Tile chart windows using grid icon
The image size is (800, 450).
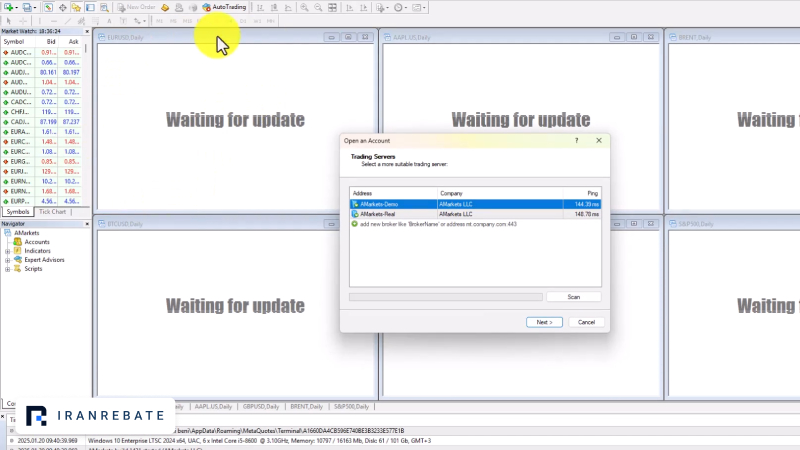pyautogui.click(x=332, y=7)
